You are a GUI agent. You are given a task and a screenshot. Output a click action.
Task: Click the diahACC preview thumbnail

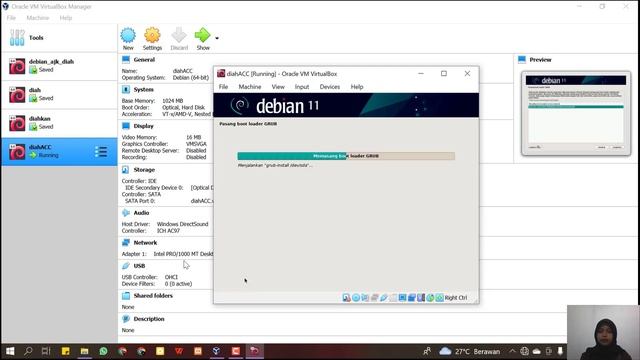click(x=576, y=113)
